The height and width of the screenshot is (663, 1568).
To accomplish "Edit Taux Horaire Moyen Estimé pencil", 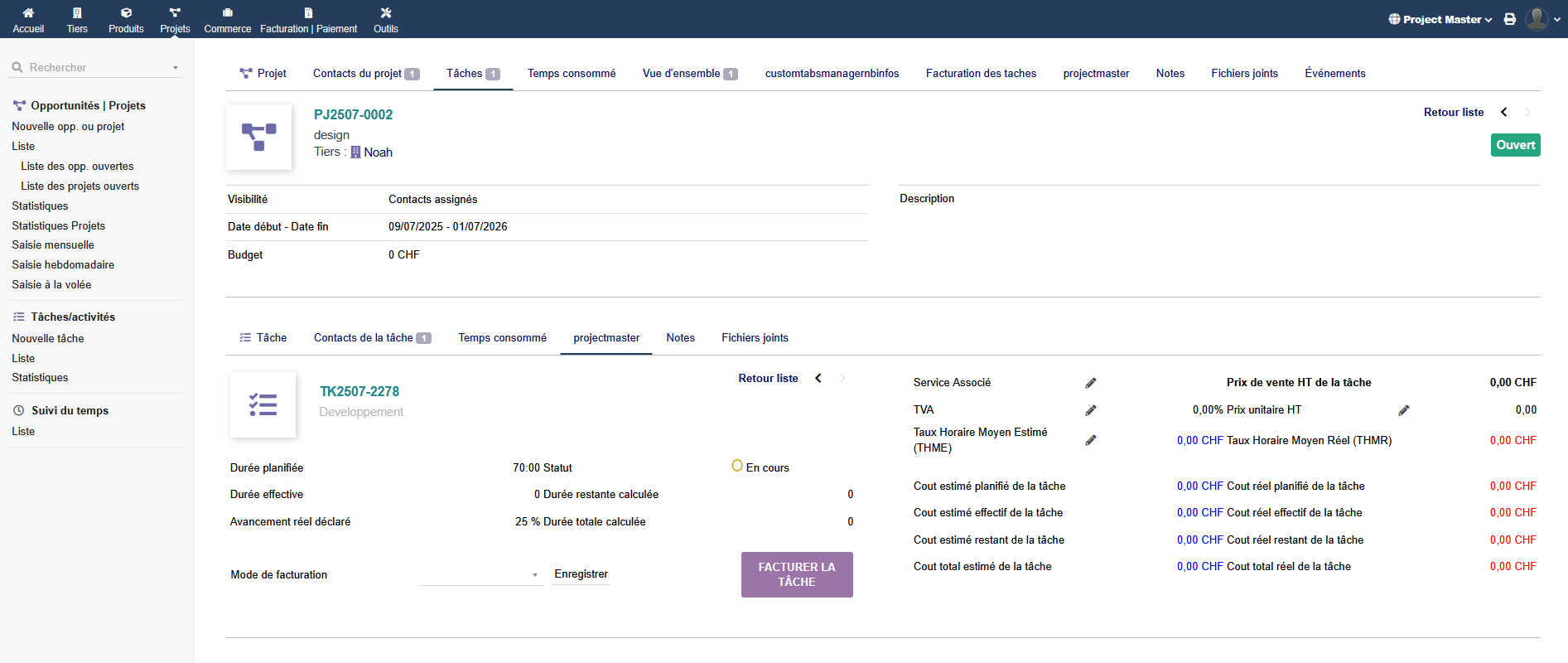I will (1091, 440).
